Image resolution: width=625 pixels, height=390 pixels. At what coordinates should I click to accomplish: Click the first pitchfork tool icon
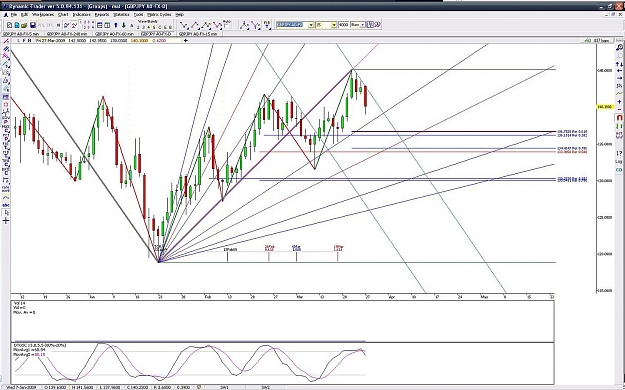[x=244, y=25]
